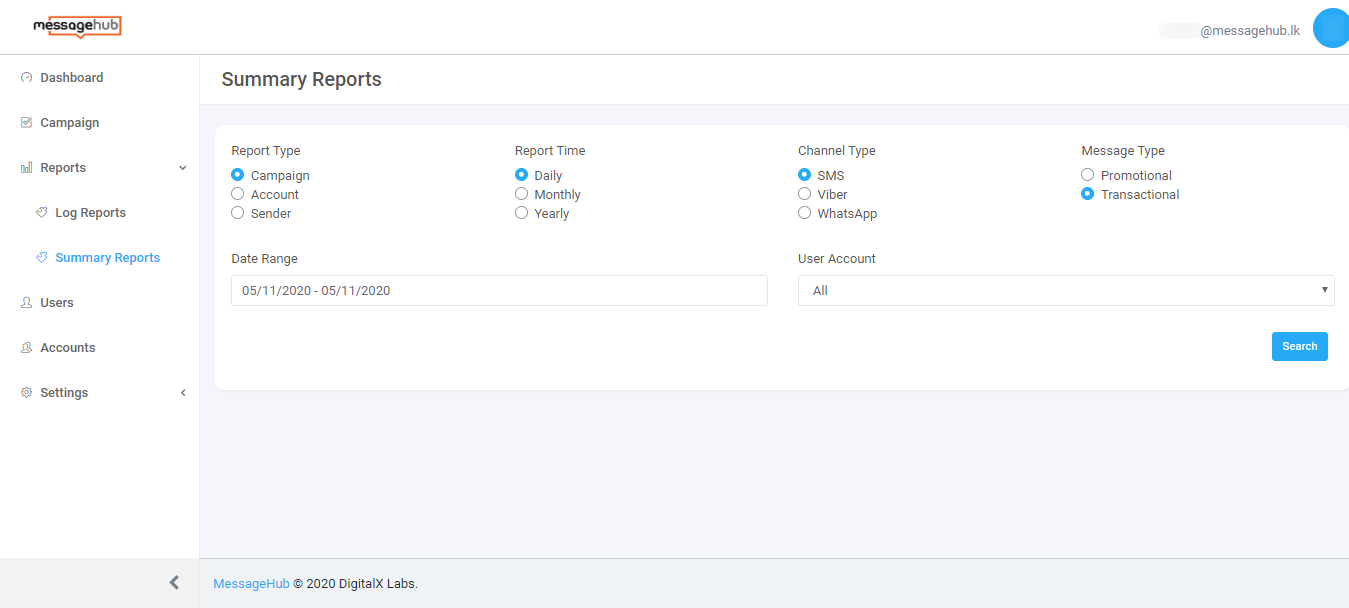
Task: Collapse the Reports menu chevron
Action: [183, 168]
